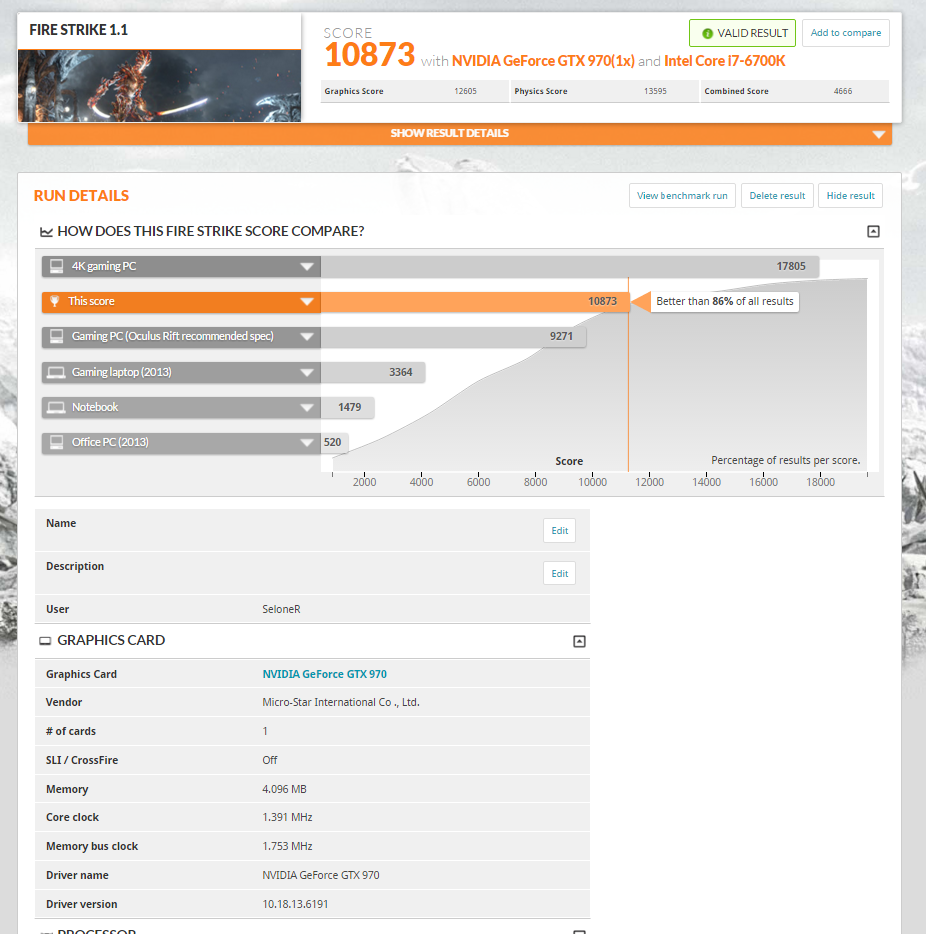Expand the Notebook dropdown arrow
Screen dimensions: 926x934
tap(307, 407)
